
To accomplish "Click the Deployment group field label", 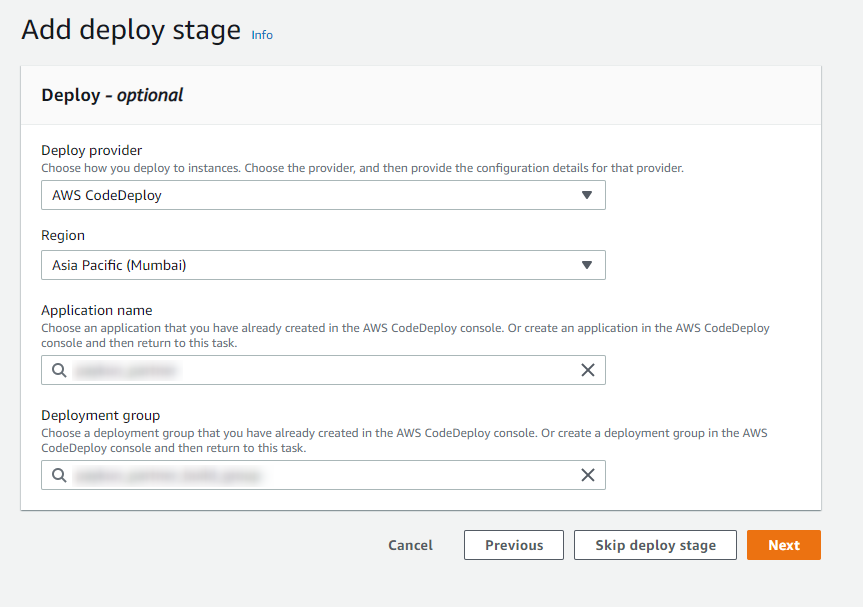I will pos(101,415).
